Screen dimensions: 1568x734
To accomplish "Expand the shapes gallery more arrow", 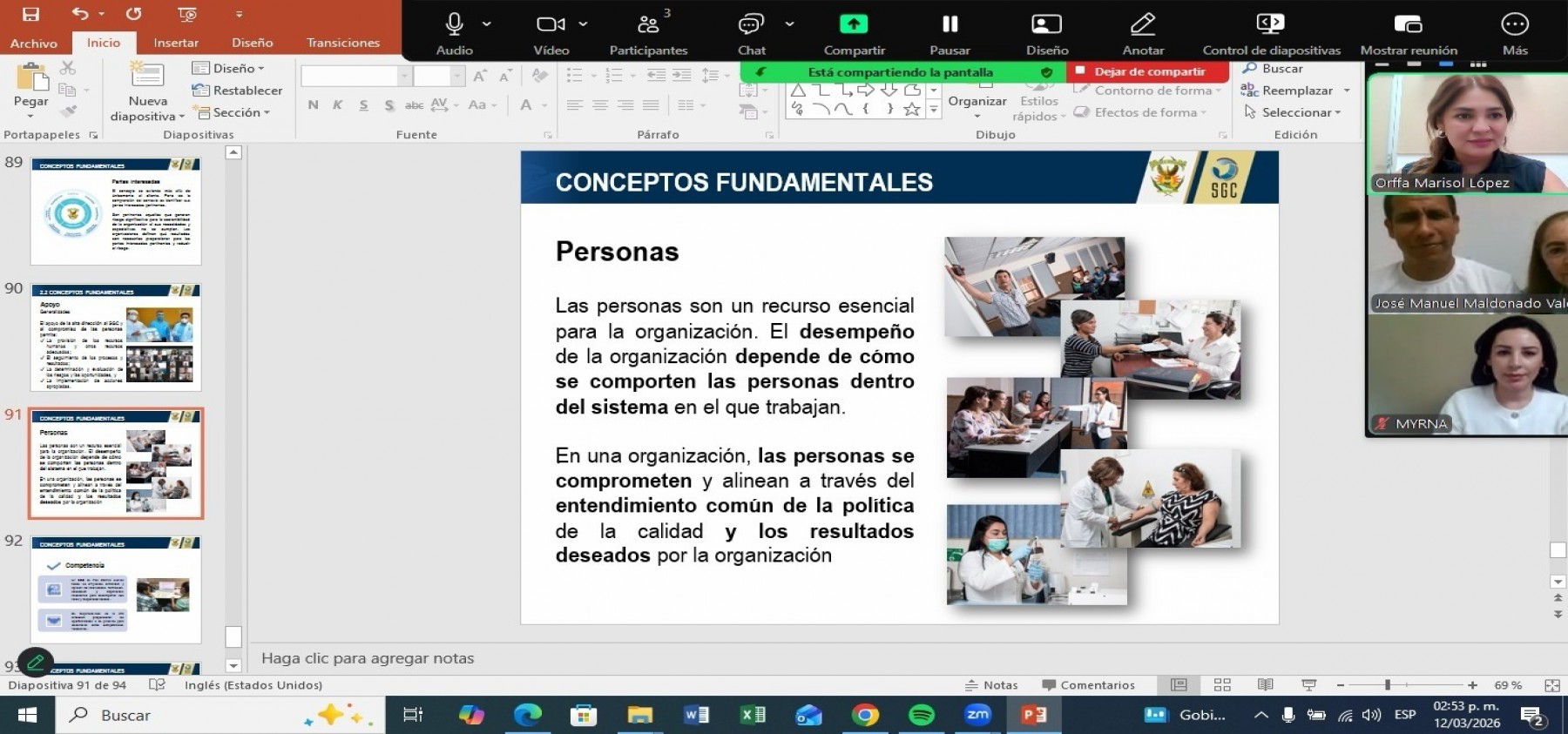I will (x=933, y=110).
